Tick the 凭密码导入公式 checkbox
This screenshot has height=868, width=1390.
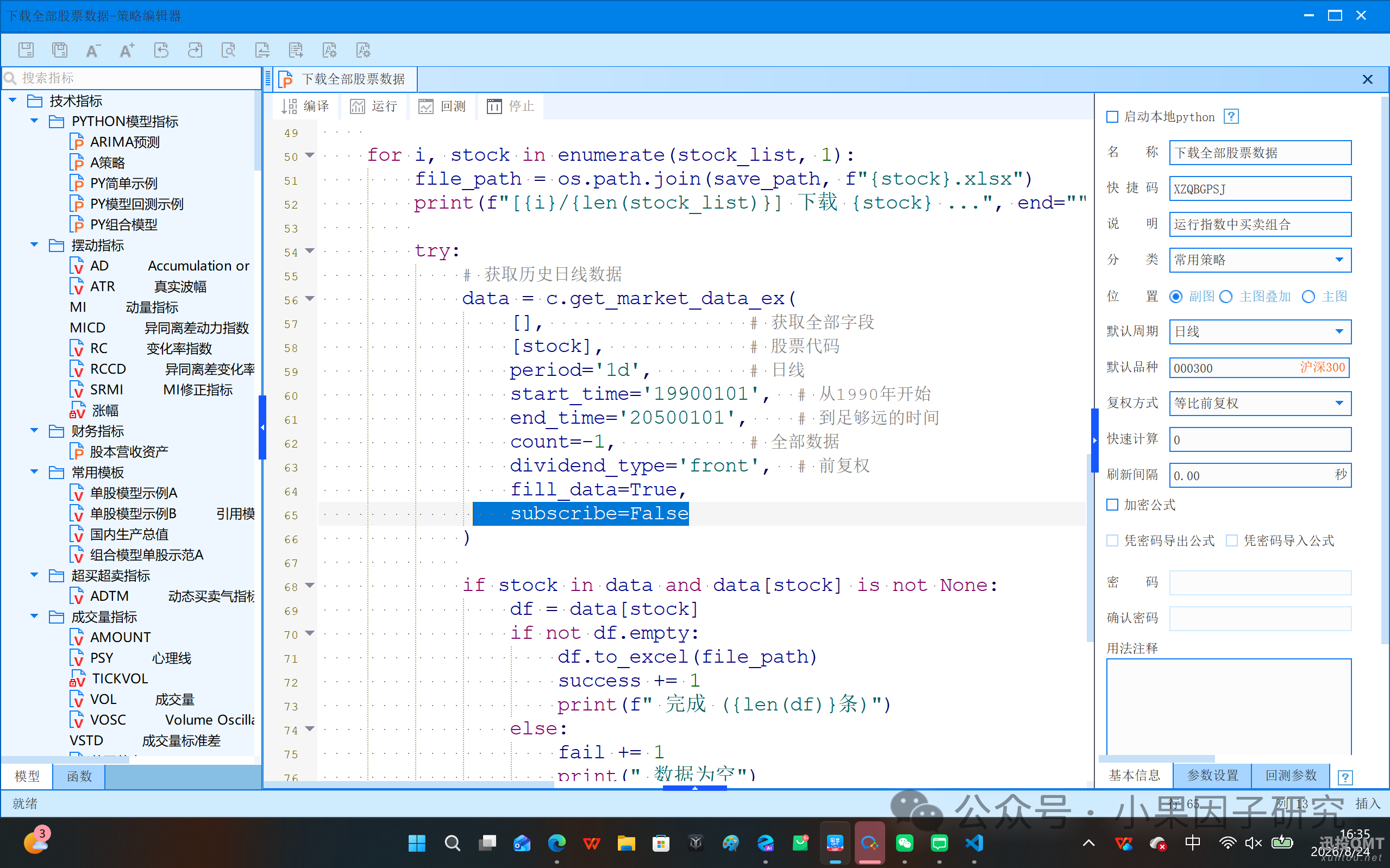[x=1231, y=541]
